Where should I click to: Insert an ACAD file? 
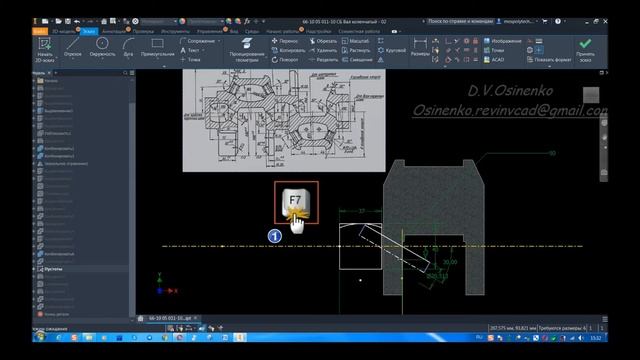(494, 60)
